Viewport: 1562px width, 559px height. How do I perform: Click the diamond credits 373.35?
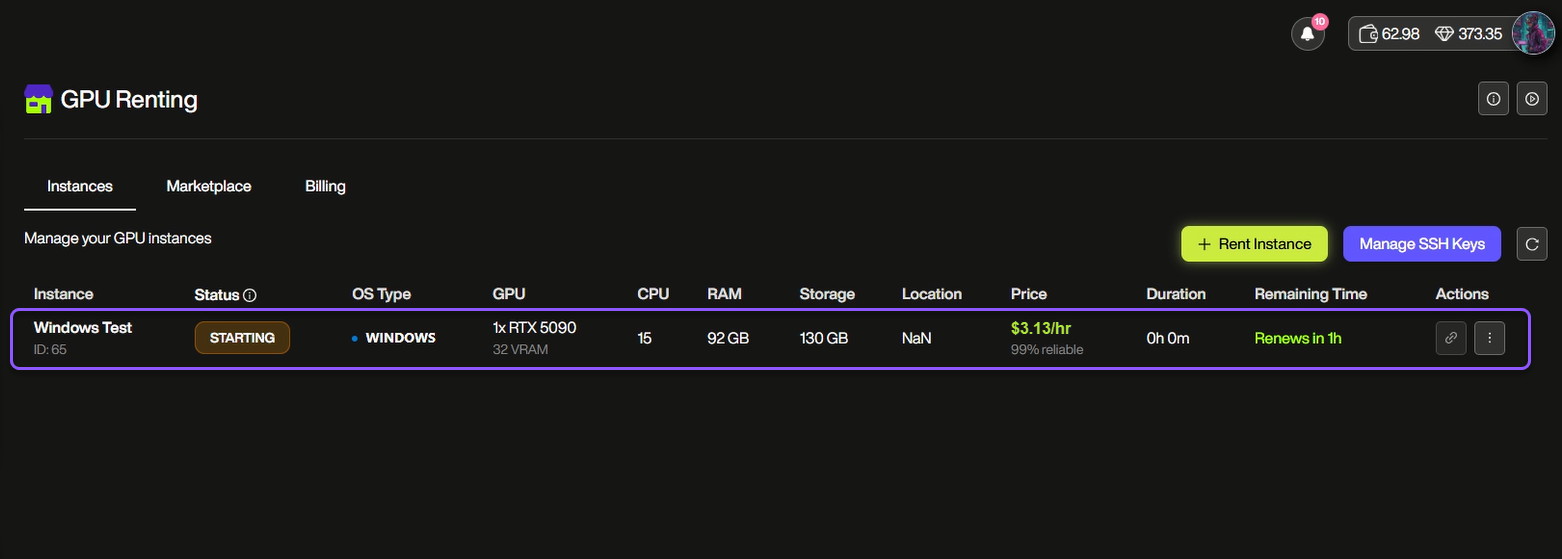(x=1469, y=34)
